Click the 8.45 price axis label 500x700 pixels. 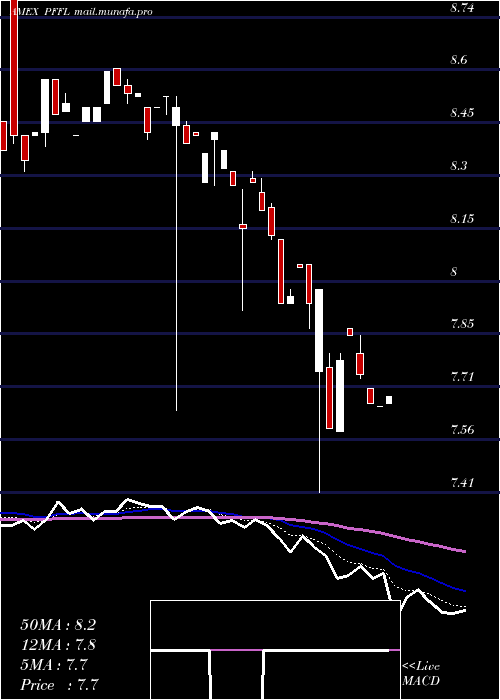click(461, 112)
